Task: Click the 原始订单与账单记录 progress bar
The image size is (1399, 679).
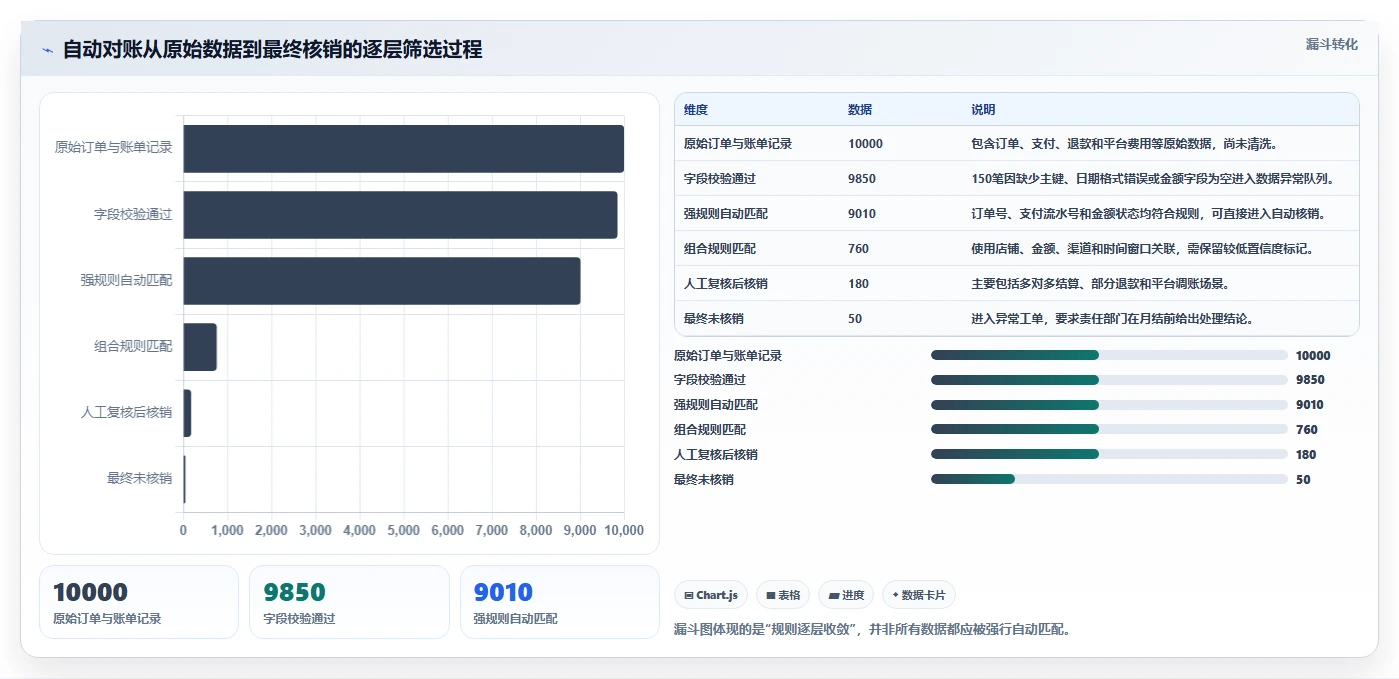Action: [1109, 355]
